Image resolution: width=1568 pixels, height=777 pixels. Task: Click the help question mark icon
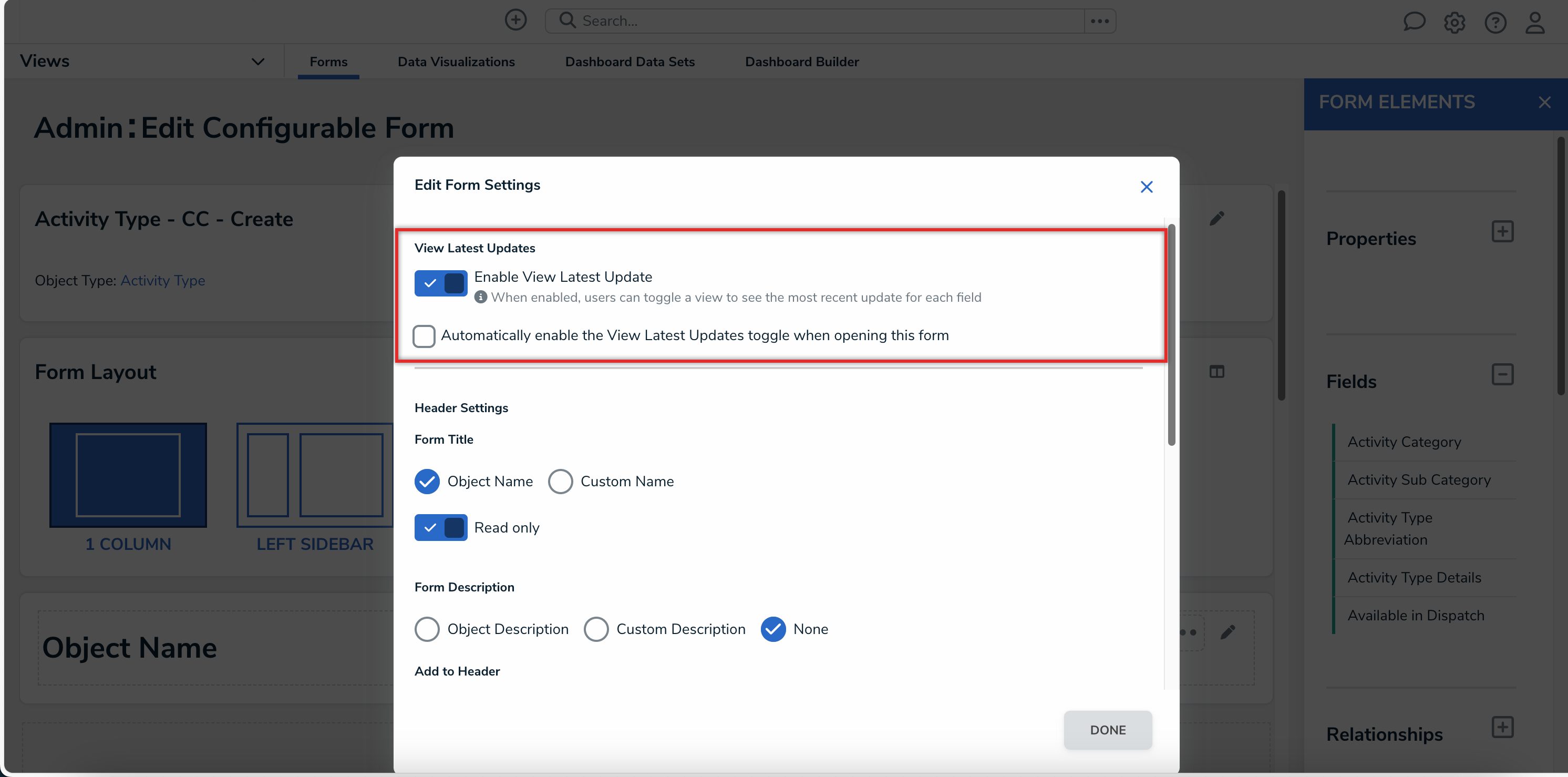[x=1495, y=23]
